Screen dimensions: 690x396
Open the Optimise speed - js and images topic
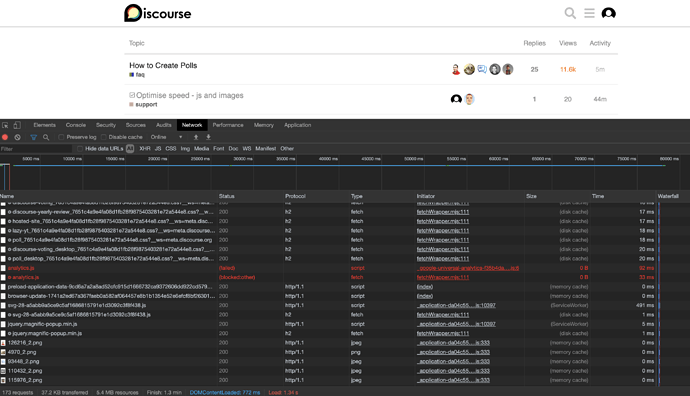(190, 95)
